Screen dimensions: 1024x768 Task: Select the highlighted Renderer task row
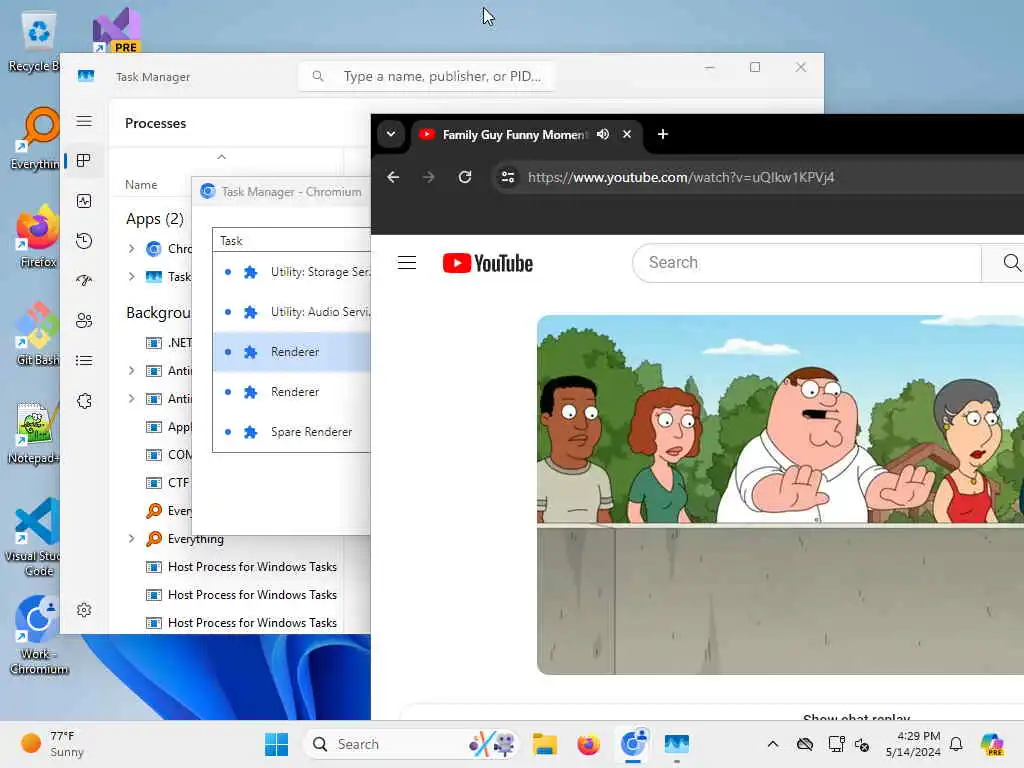(x=292, y=352)
